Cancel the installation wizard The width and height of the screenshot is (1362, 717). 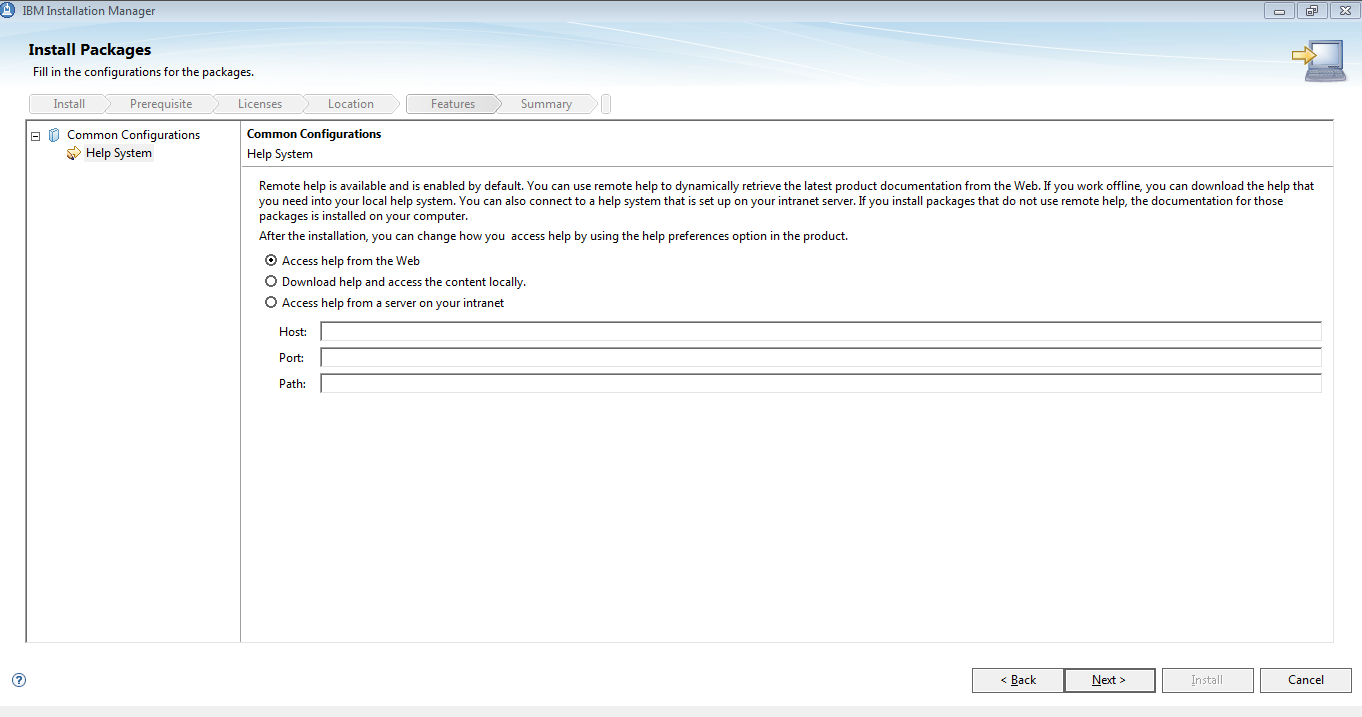1306,680
